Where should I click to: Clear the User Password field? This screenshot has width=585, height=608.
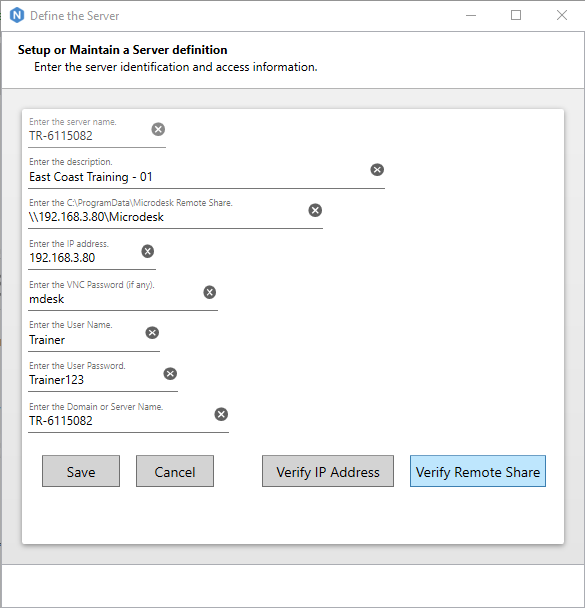click(x=170, y=374)
